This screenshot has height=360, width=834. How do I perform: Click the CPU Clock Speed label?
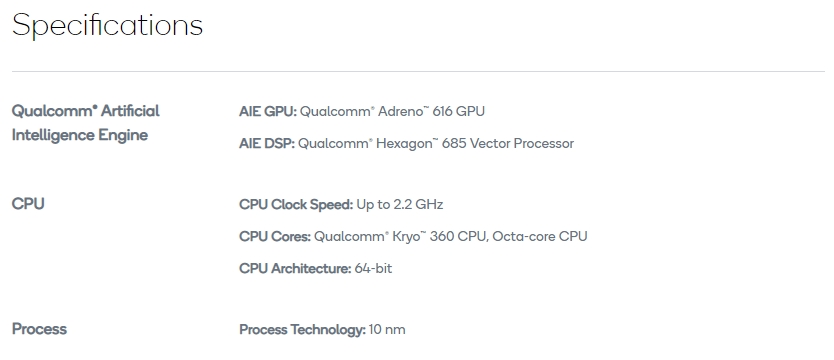tap(296, 205)
